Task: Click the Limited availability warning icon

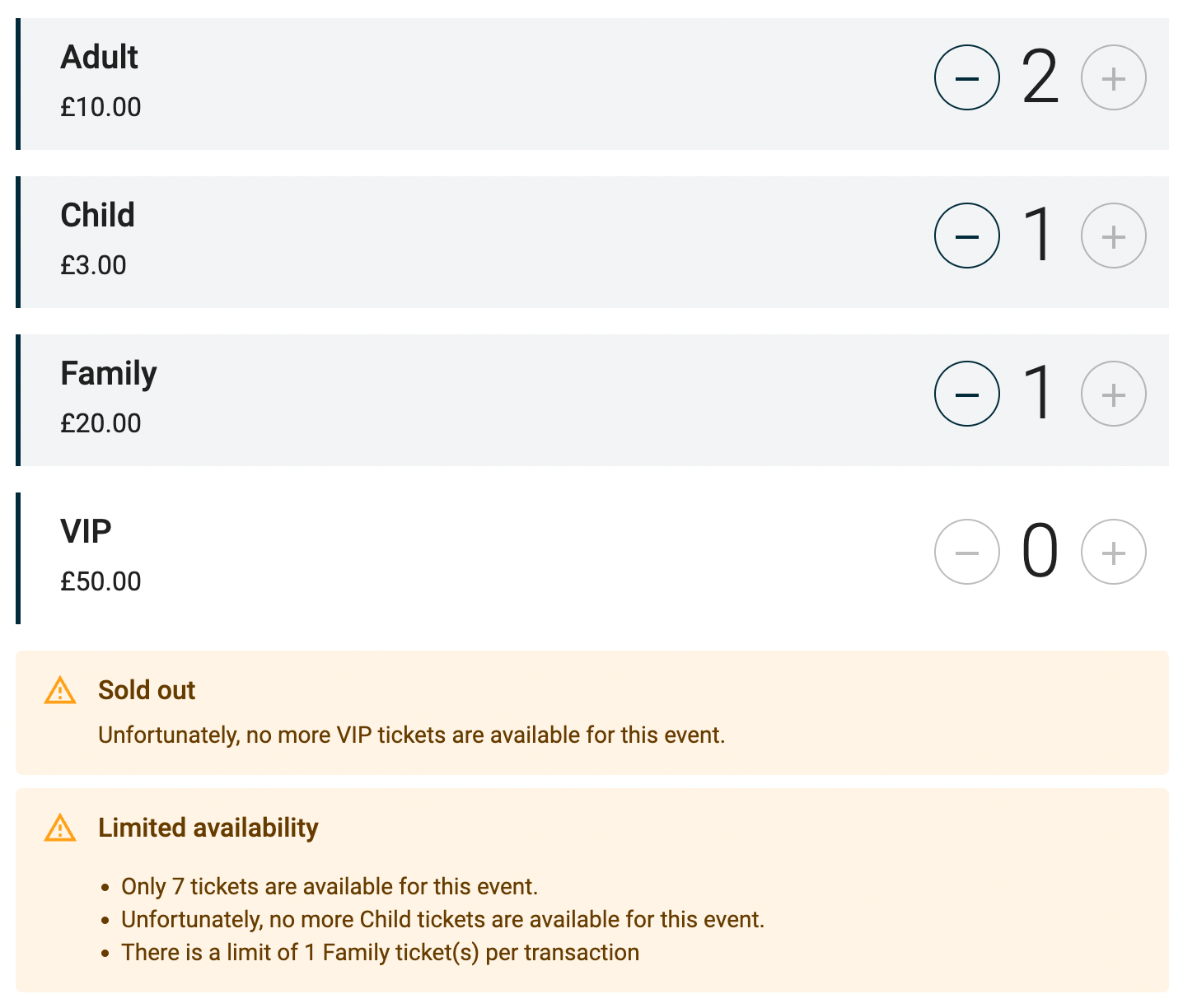Action: pyautogui.click(x=60, y=828)
